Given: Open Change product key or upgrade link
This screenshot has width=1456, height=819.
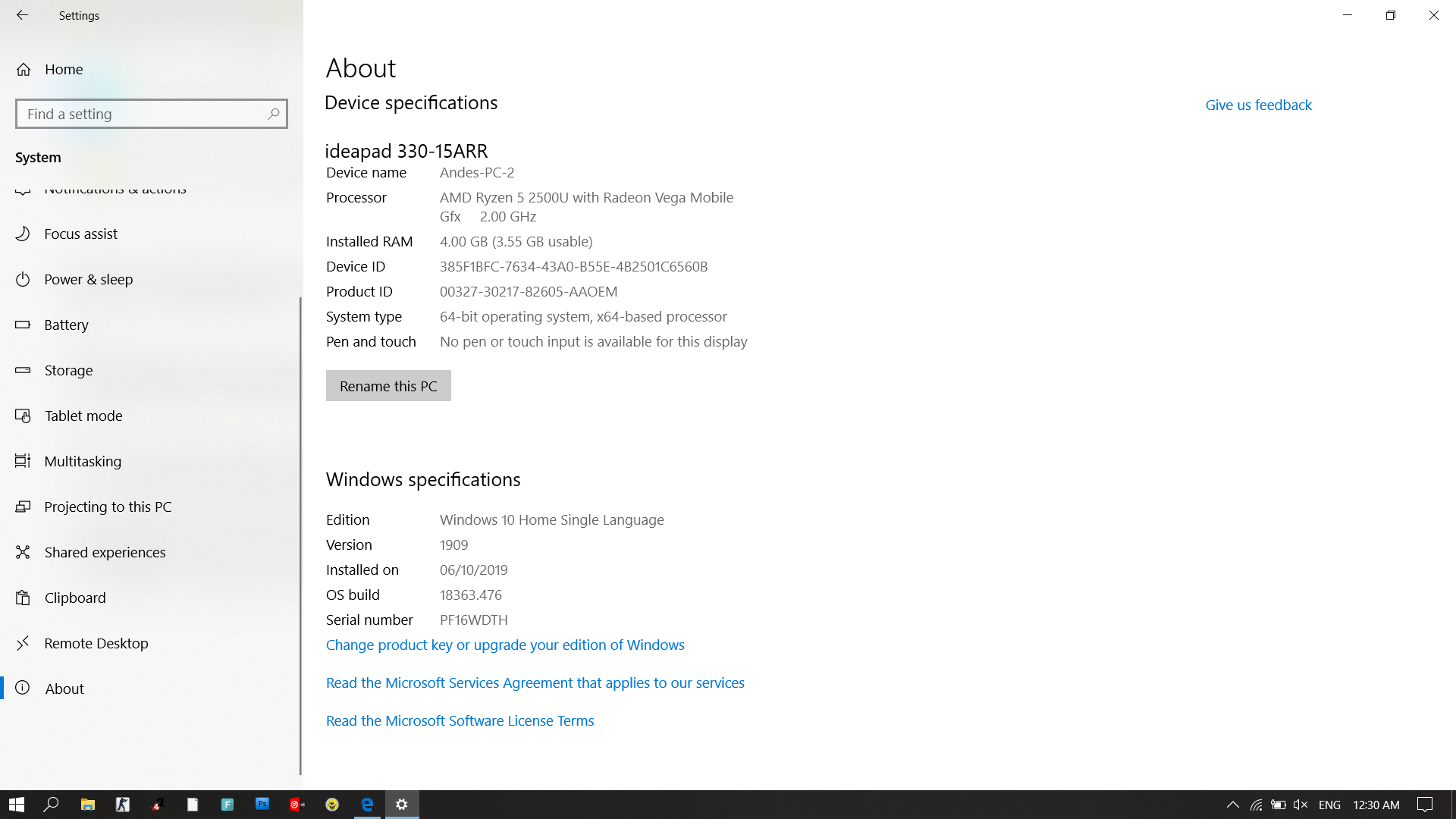Looking at the screenshot, I should click(505, 645).
